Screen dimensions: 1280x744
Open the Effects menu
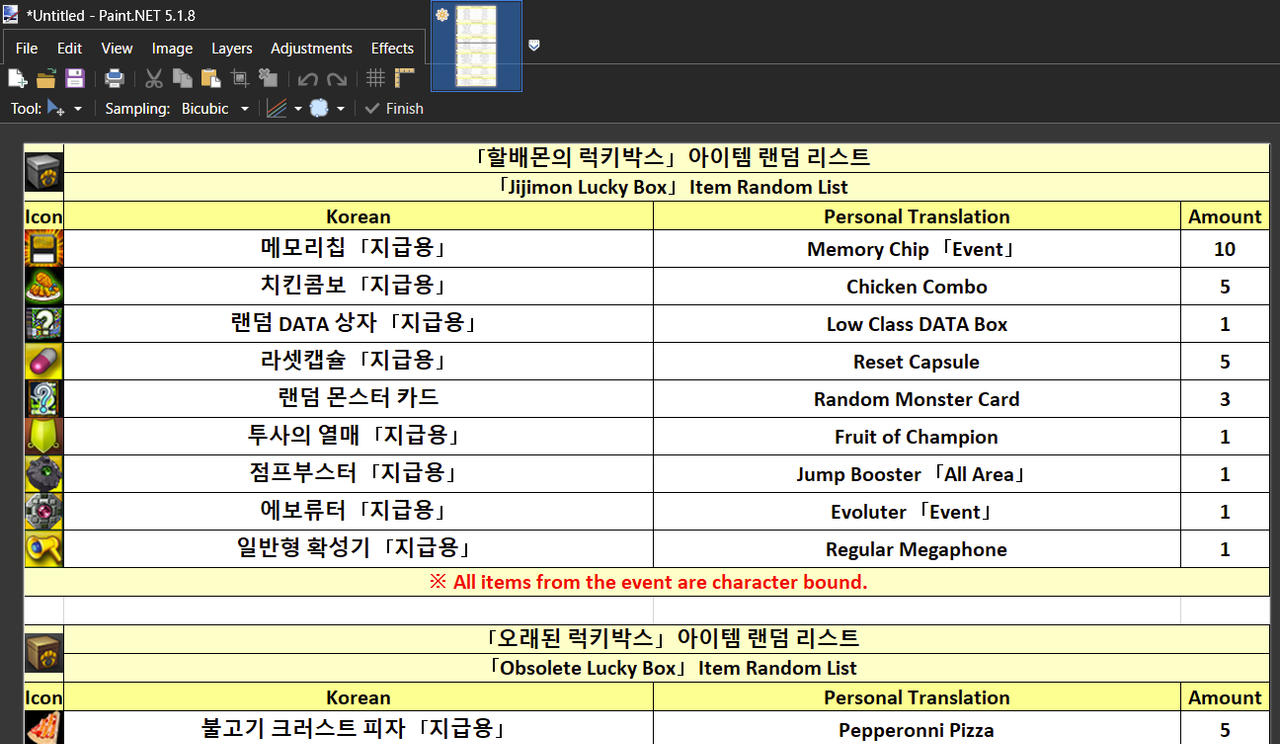pyautogui.click(x=392, y=48)
